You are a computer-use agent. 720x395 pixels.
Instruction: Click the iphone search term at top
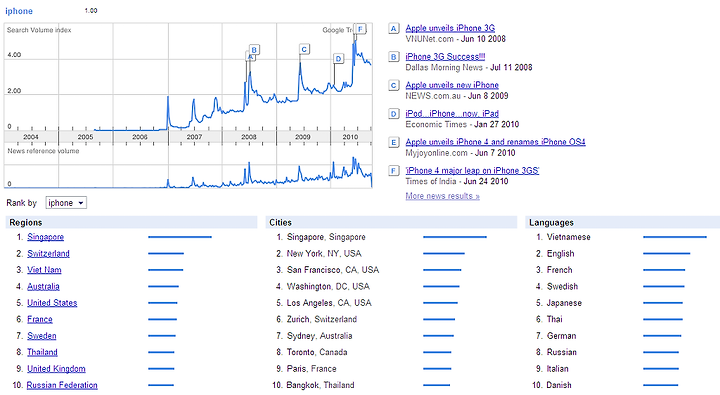click(x=19, y=11)
